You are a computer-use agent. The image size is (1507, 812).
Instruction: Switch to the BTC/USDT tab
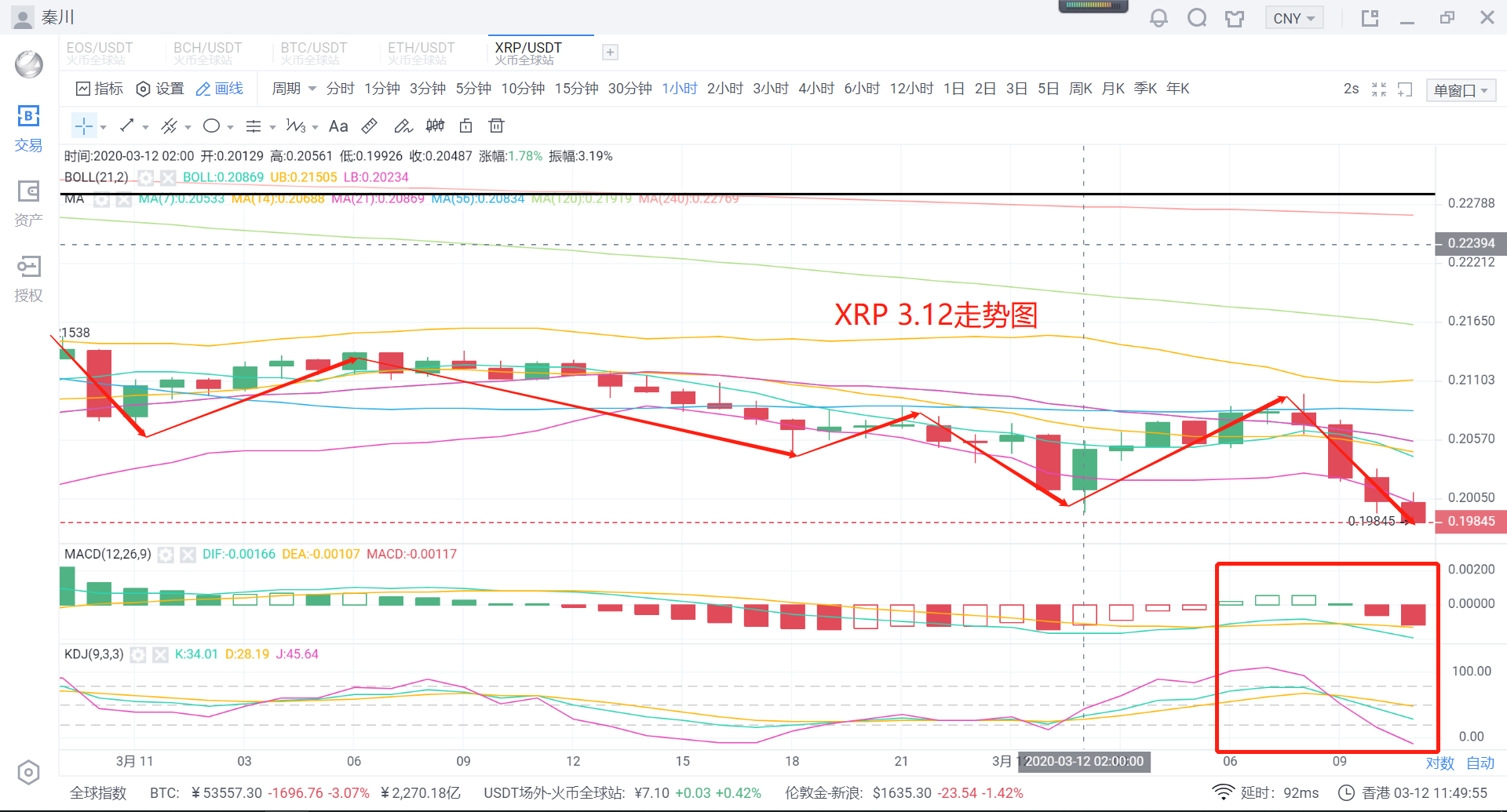[x=314, y=53]
